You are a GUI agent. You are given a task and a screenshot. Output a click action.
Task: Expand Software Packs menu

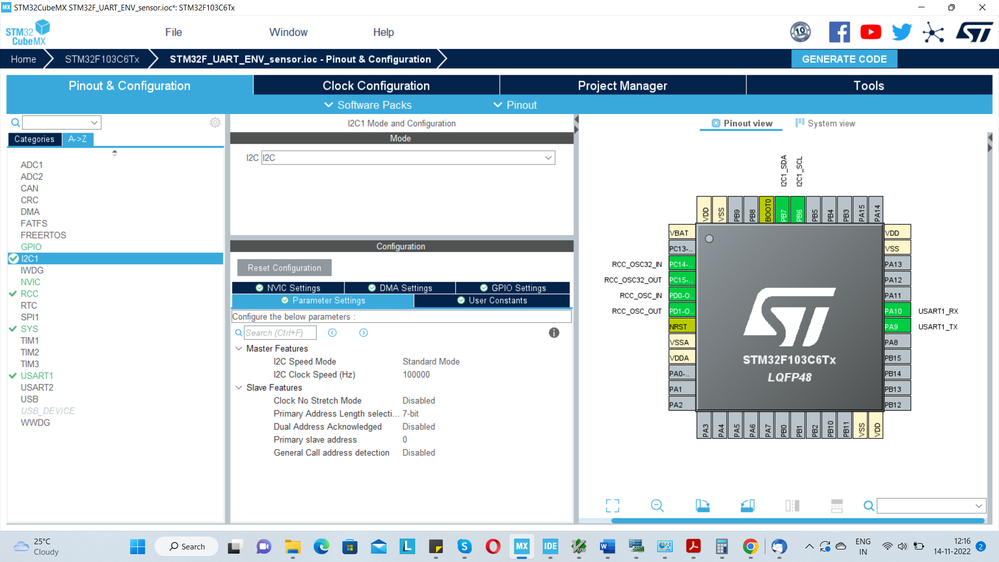368,105
